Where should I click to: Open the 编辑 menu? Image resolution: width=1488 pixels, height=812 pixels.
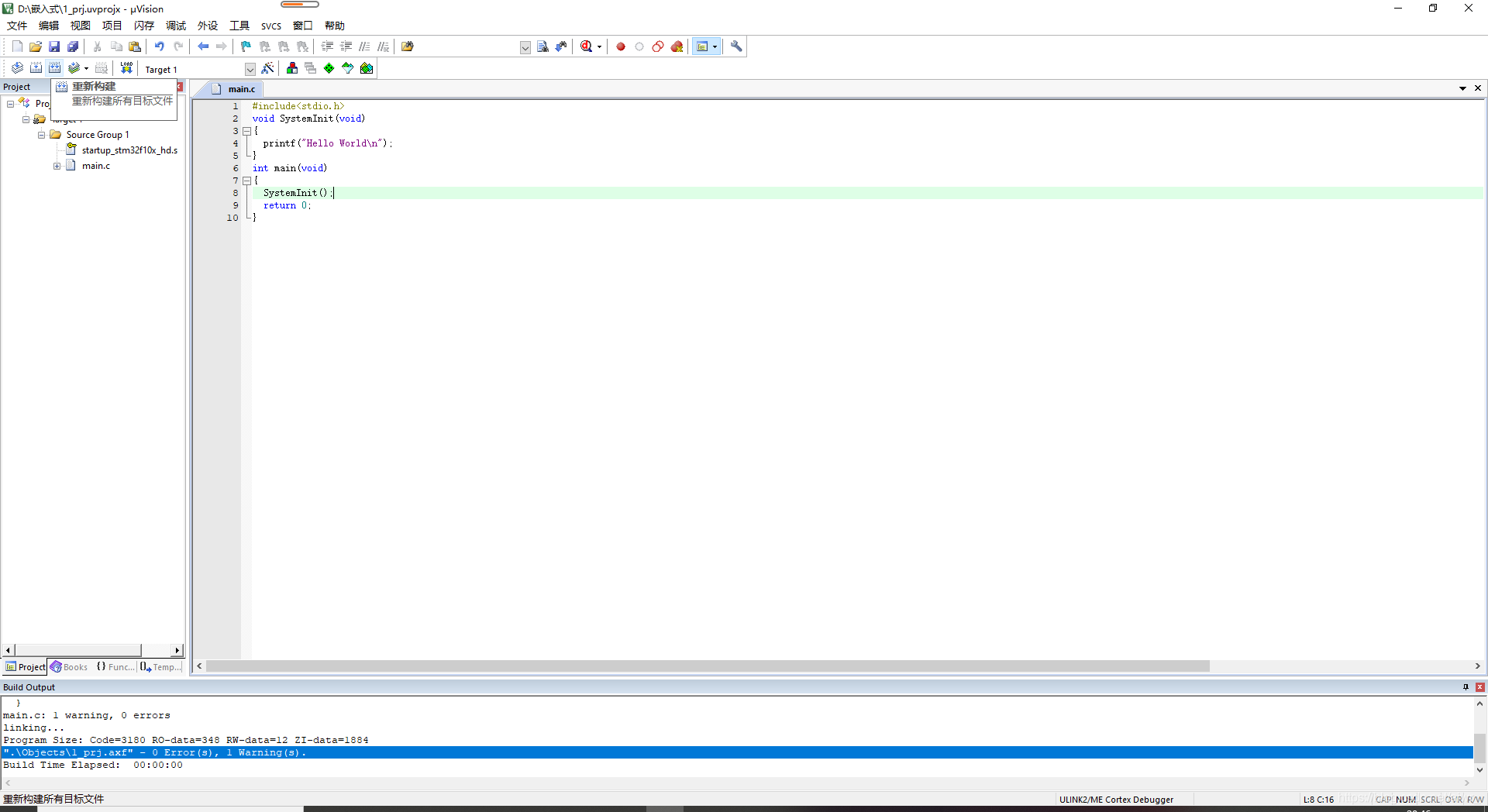coord(49,26)
